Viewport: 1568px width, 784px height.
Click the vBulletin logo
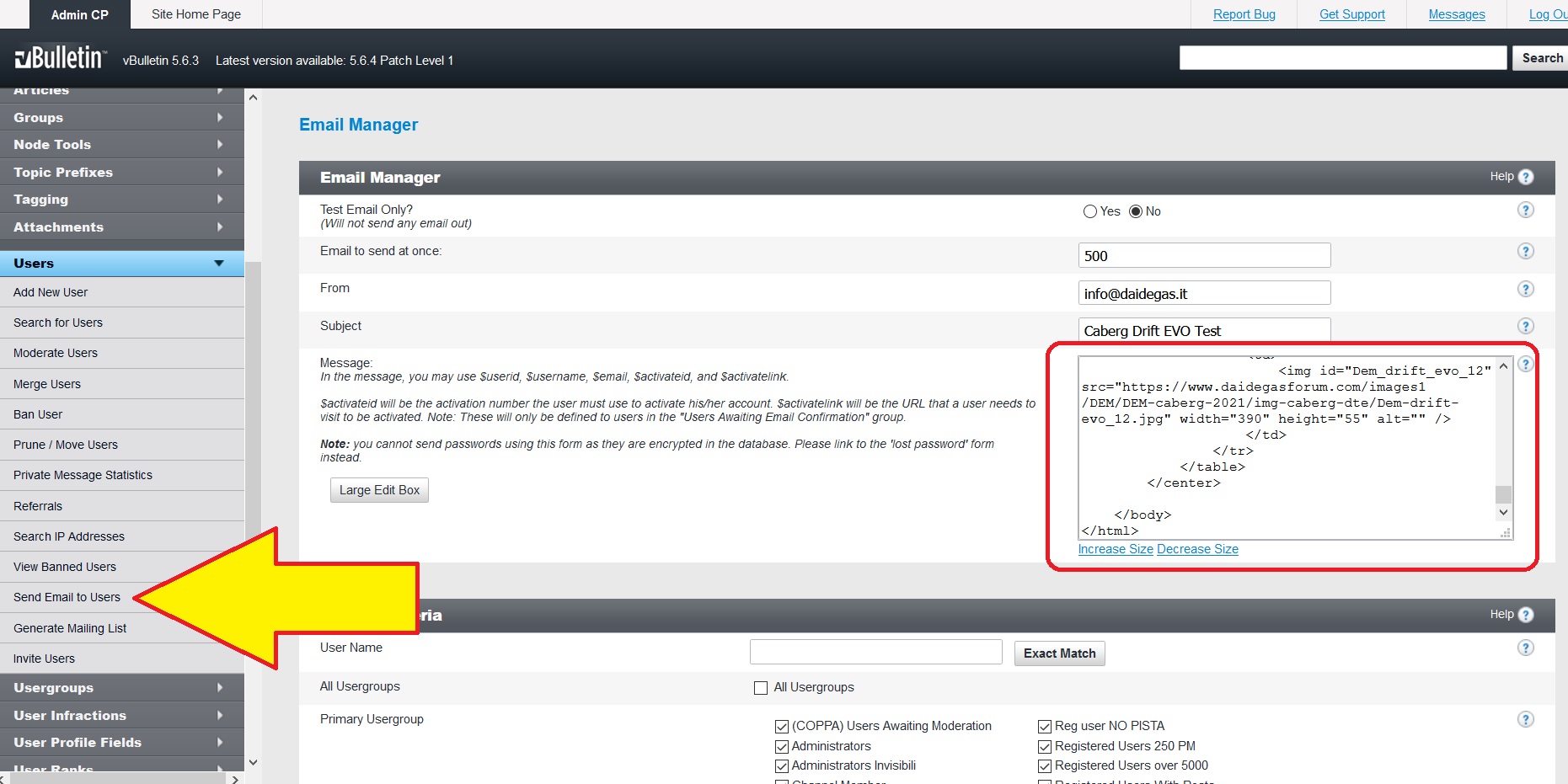(x=61, y=58)
